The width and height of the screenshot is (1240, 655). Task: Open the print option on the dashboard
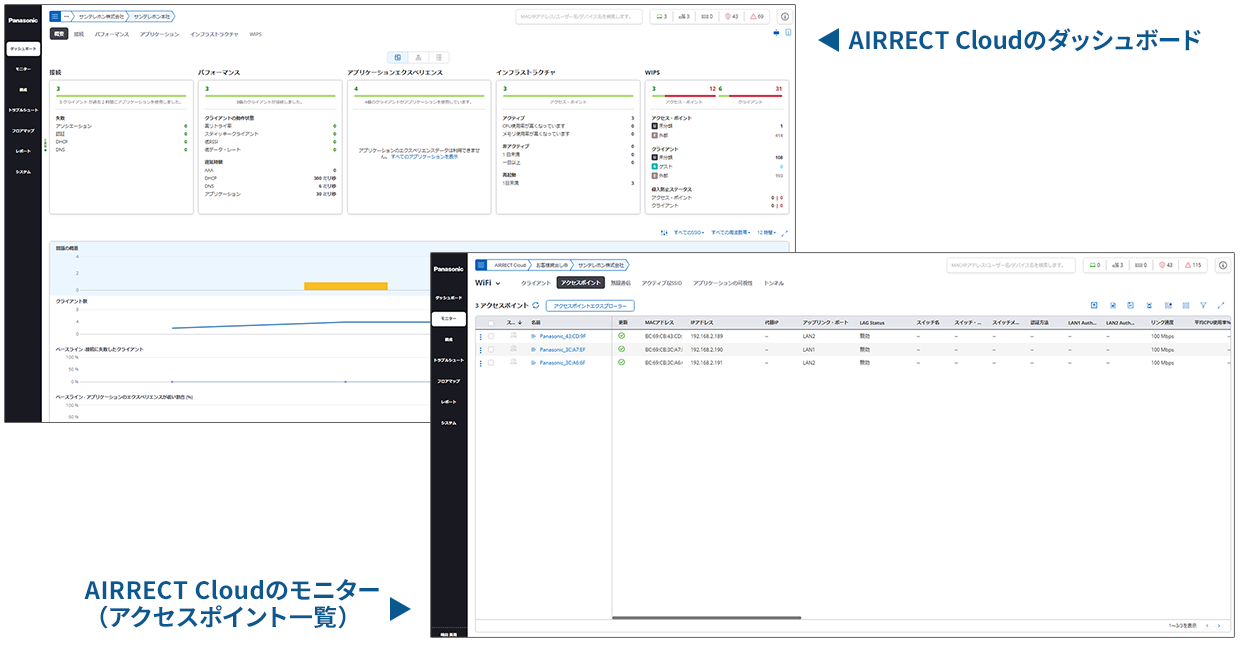tap(776, 33)
